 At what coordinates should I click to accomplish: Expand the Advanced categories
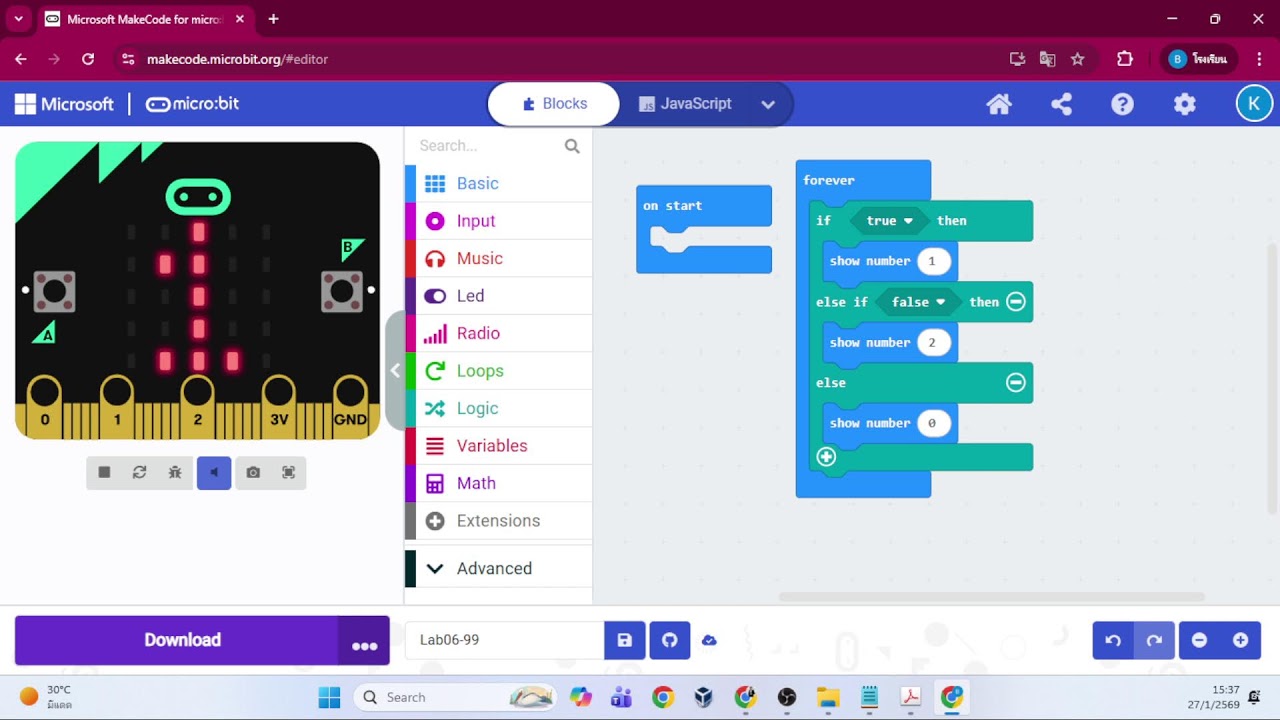point(499,568)
